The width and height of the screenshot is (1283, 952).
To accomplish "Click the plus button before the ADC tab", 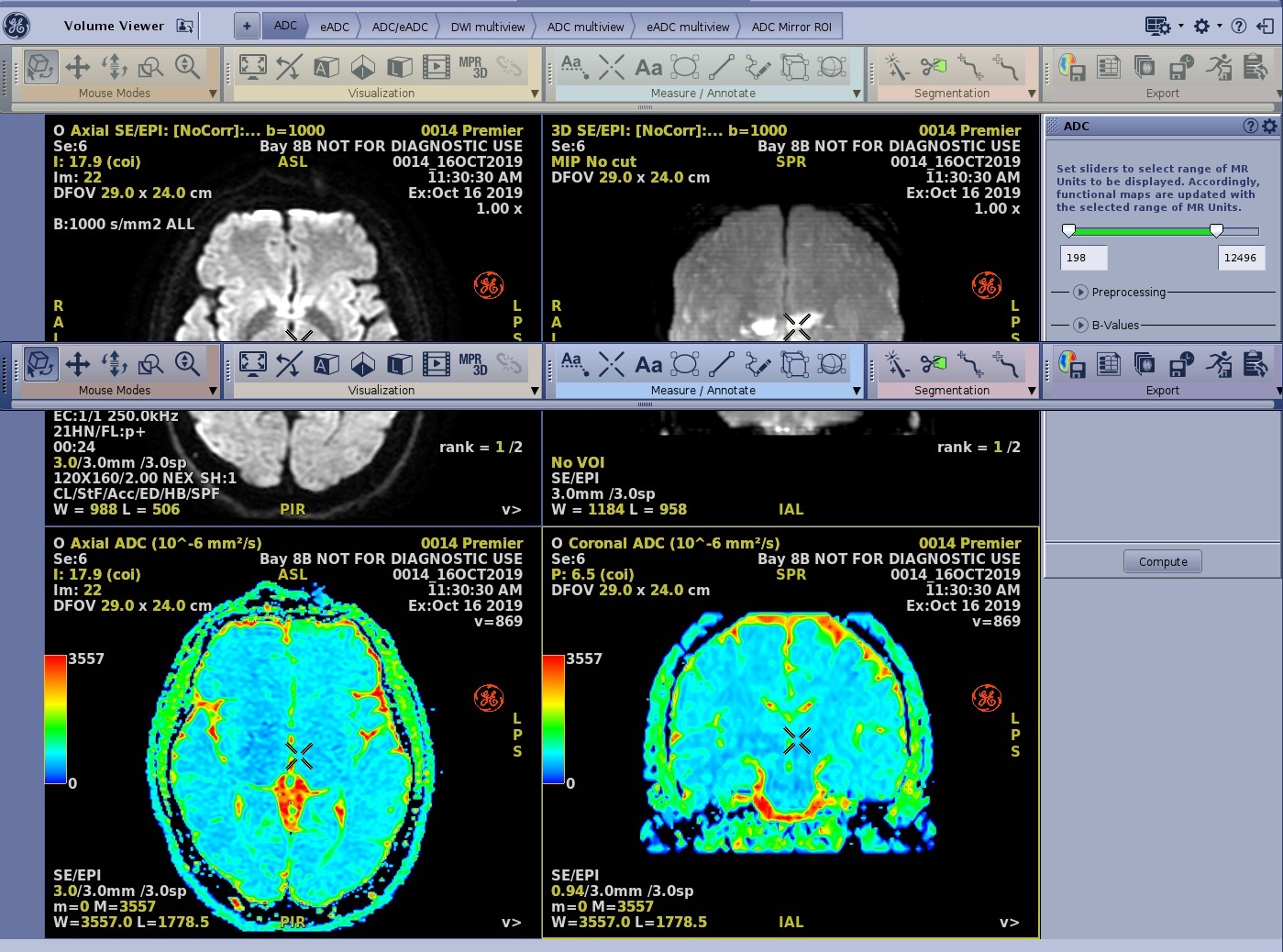I will pyautogui.click(x=247, y=27).
